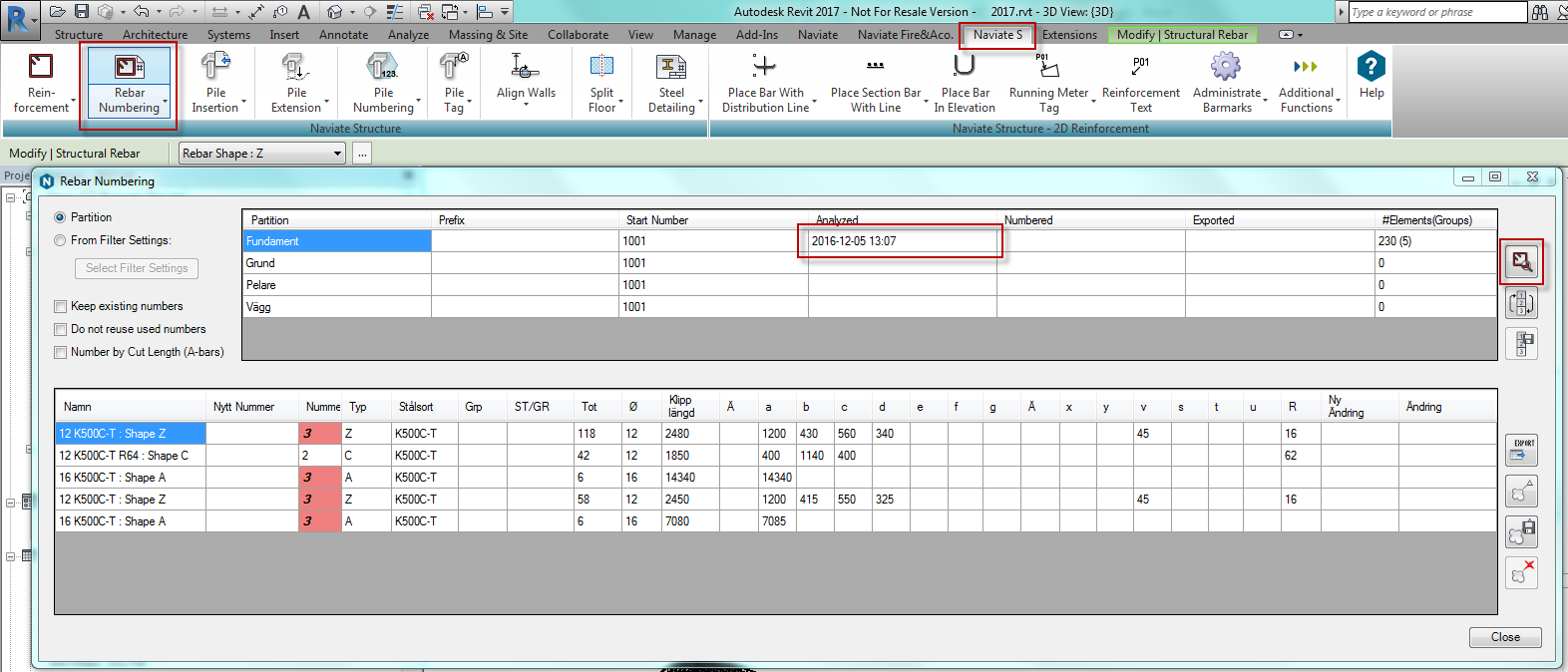1568x672 pixels.
Task: Select From Filter Settings radio button
Action: tap(61, 240)
